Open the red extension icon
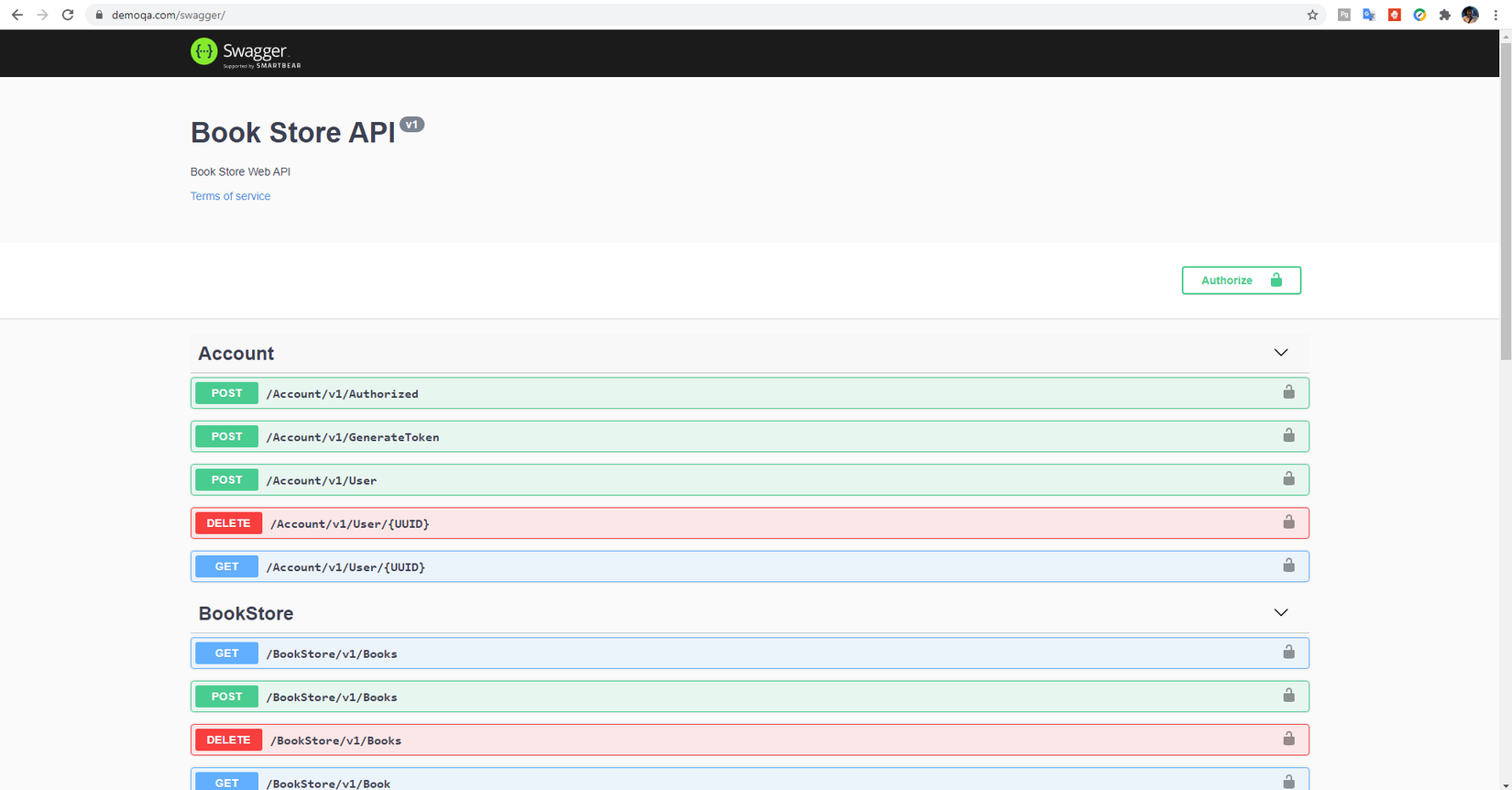The image size is (1512, 790). point(1395,15)
